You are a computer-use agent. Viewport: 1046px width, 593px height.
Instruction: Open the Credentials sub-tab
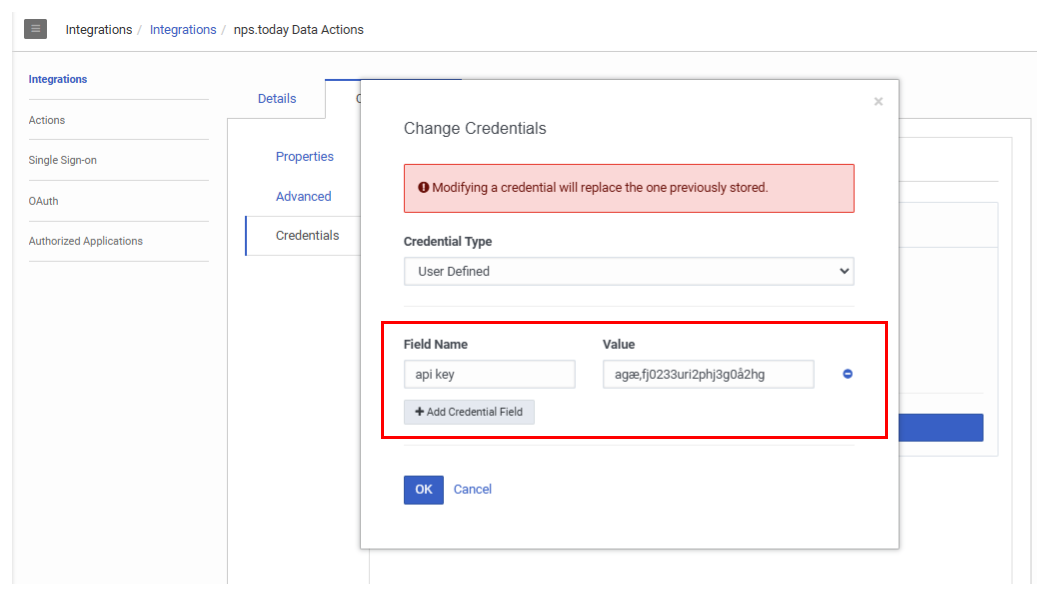point(307,235)
